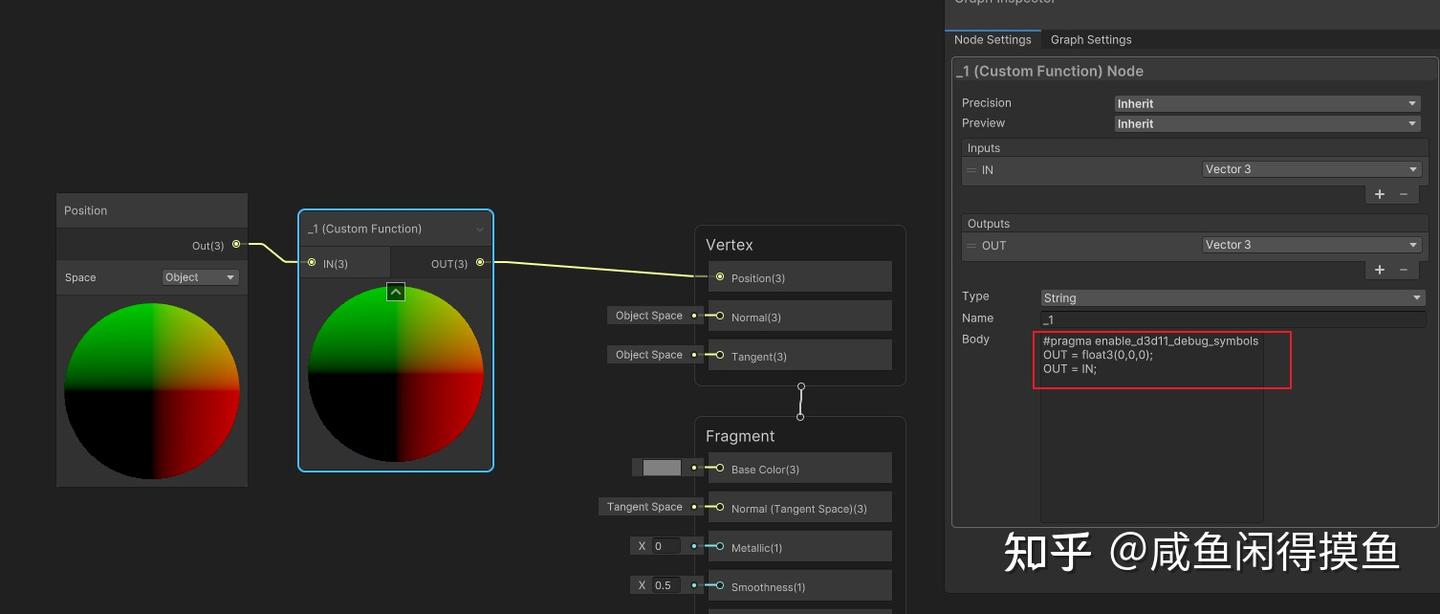Open the Vector 3 type dropdown for IN input

click(x=1311, y=168)
